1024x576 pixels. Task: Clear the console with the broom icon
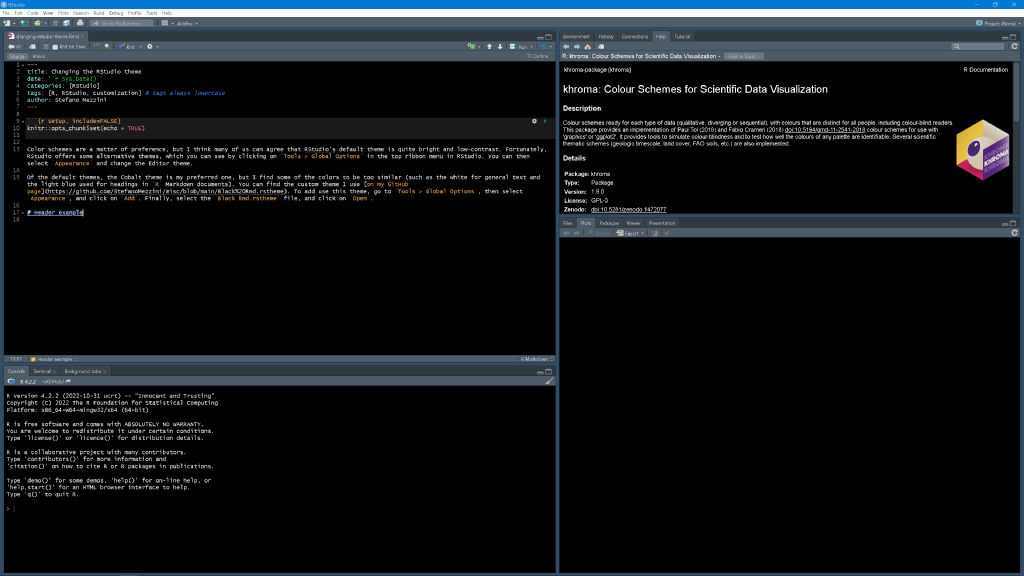[548, 381]
